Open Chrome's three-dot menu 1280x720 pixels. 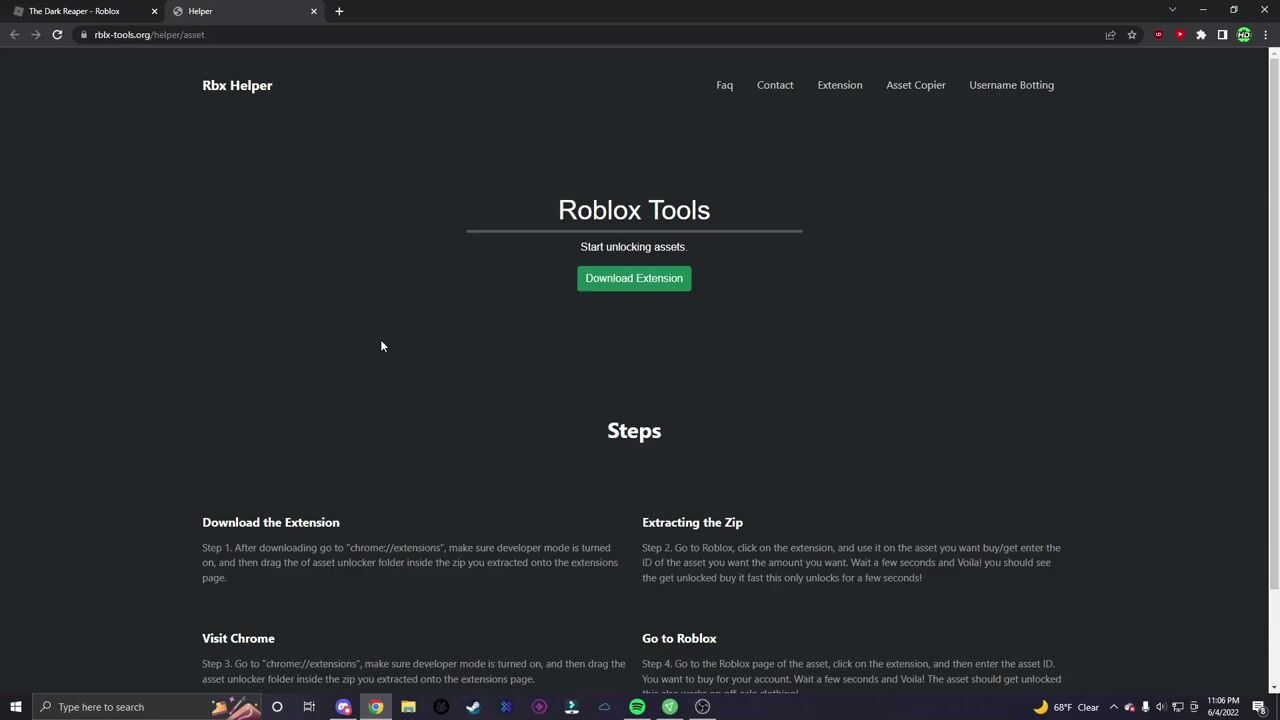point(1265,35)
